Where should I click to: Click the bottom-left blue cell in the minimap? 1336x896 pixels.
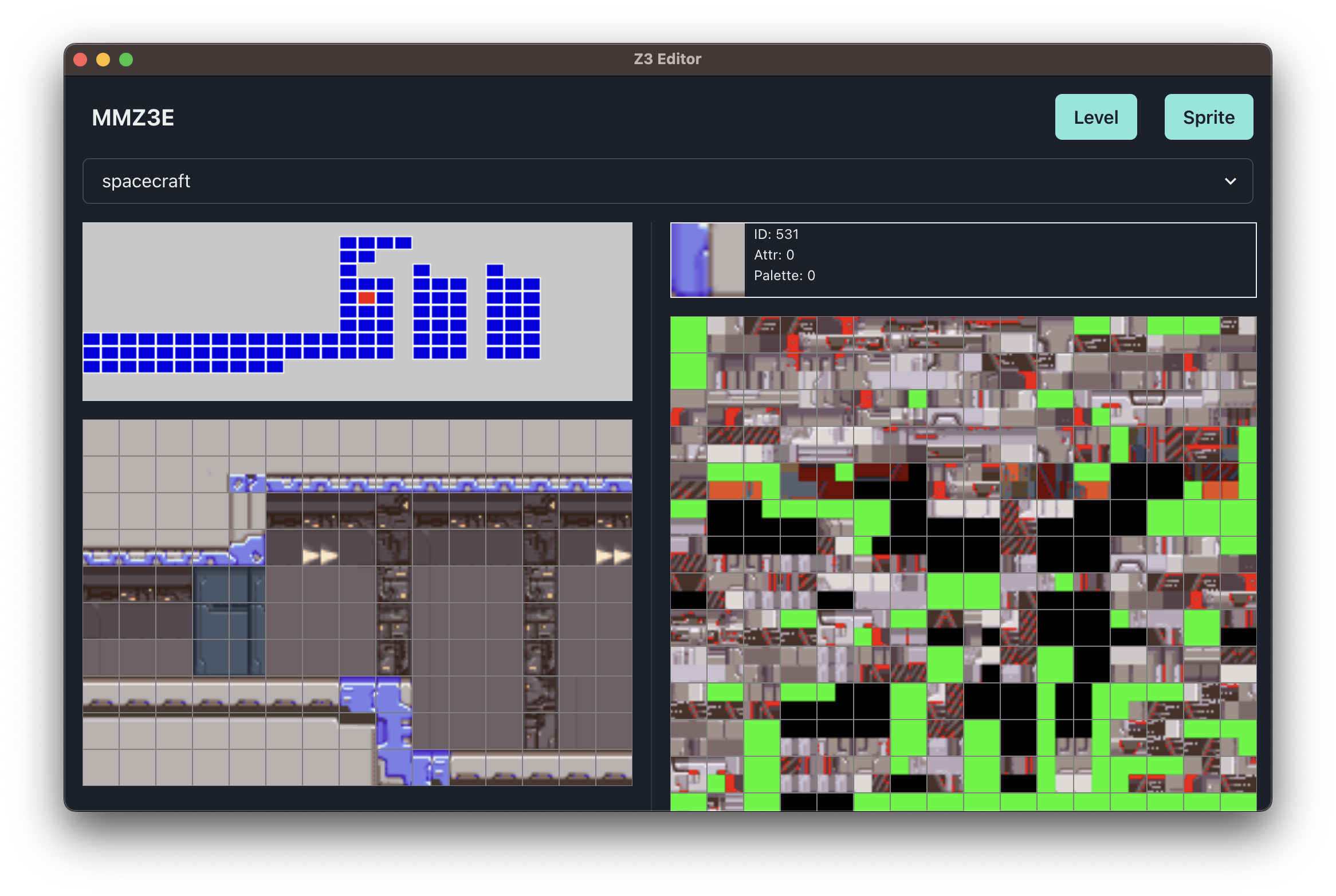(92, 367)
